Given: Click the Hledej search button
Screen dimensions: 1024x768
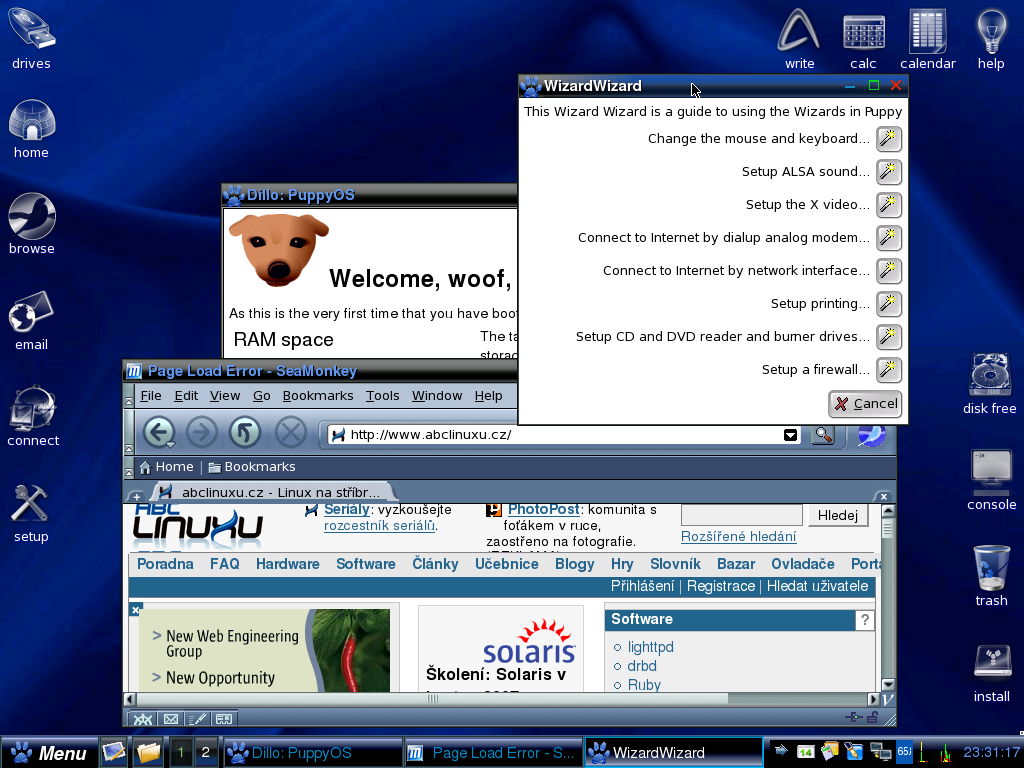Looking at the screenshot, I should pyautogui.click(x=838, y=515).
